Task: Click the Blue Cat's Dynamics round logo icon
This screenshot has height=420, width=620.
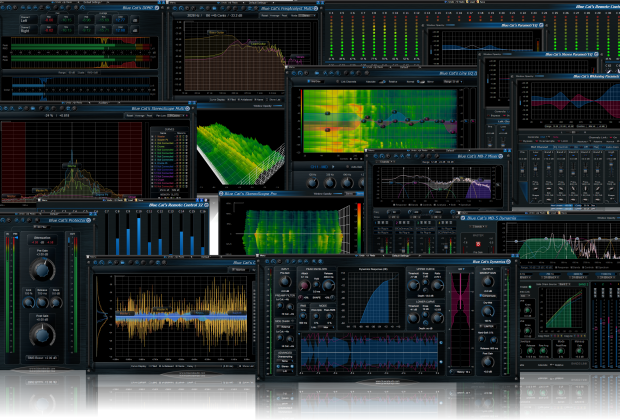Action: pos(508,261)
